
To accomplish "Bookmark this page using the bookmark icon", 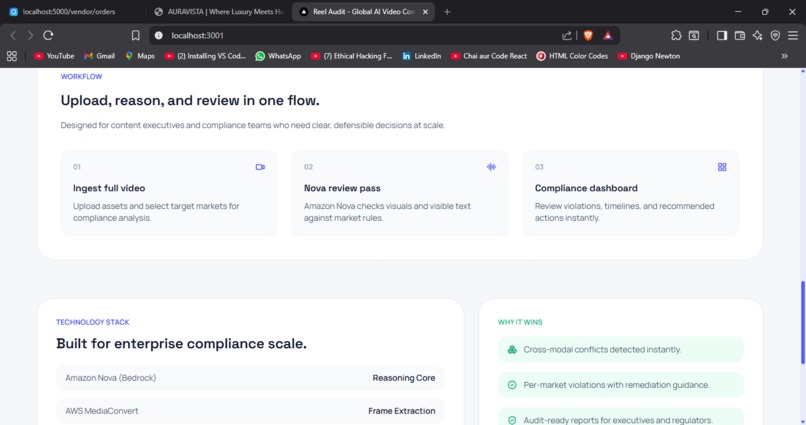I will tap(136, 35).
